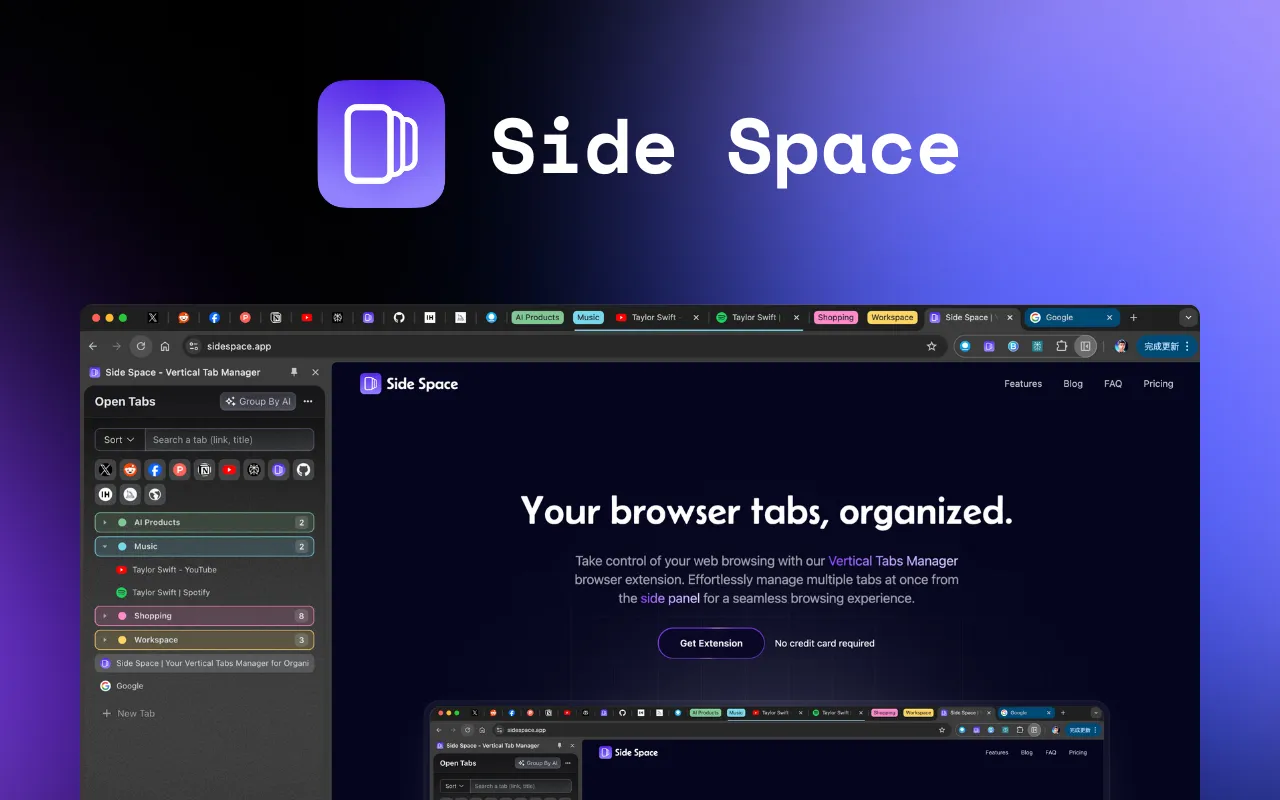1280x800 pixels.
Task: Open the browser Extensions puzzle icon
Action: tap(1061, 346)
